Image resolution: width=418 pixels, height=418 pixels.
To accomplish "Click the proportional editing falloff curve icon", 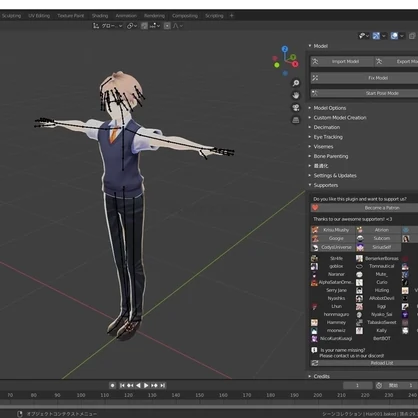I will (x=176, y=26).
